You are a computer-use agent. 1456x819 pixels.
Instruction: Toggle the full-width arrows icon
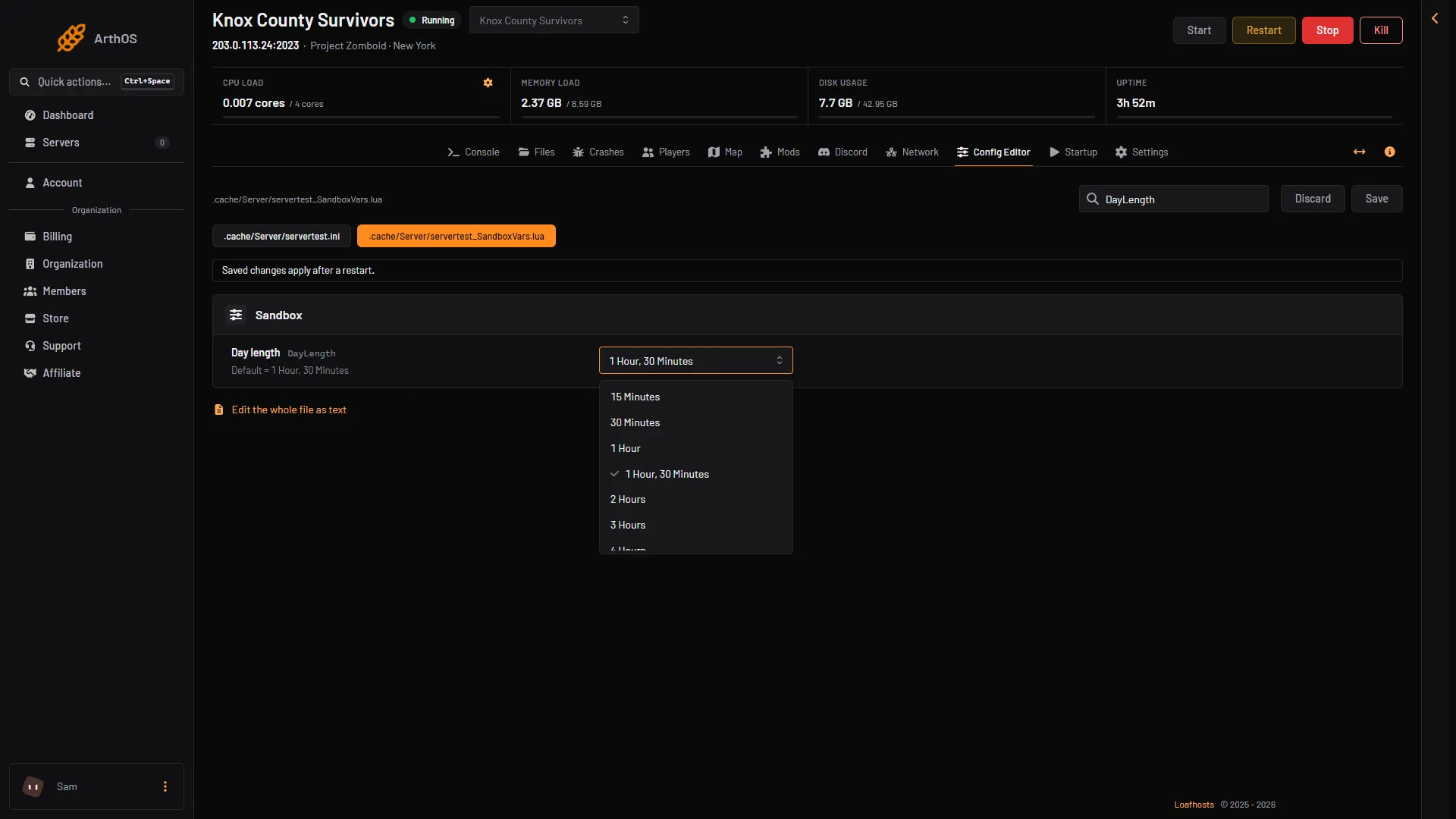coord(1360,152)
